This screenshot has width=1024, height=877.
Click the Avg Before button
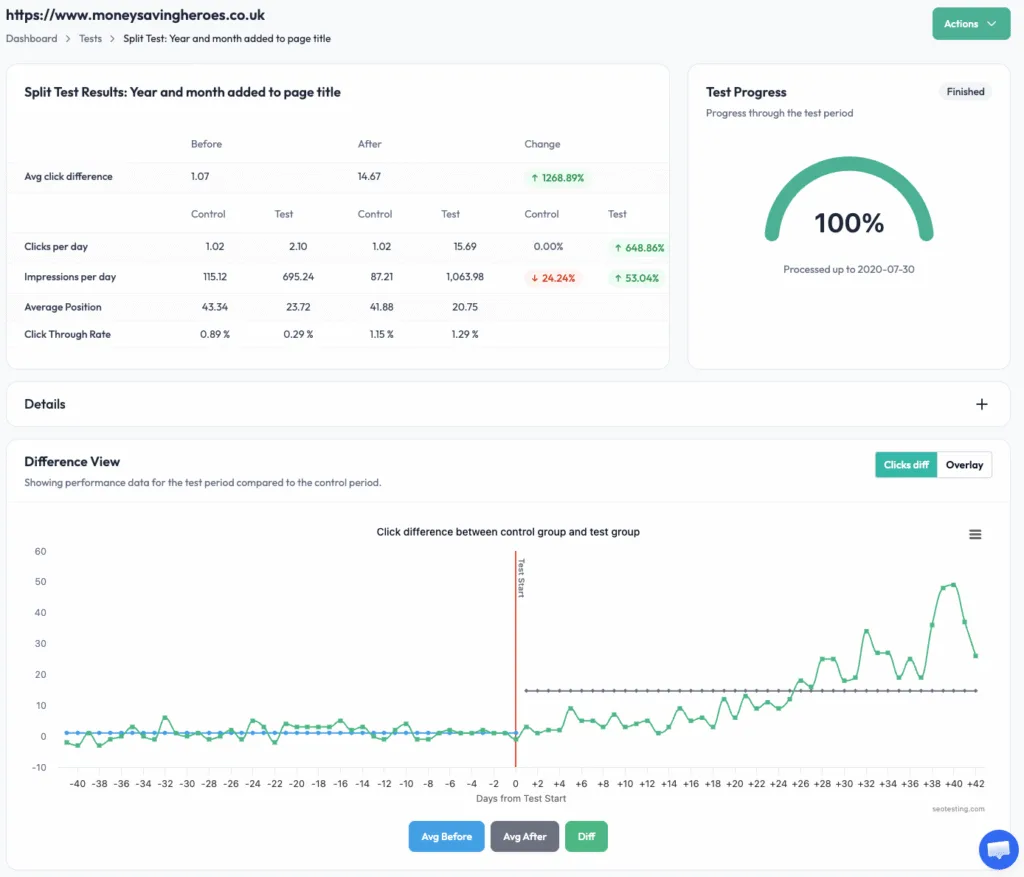click(x=446, y=836)
